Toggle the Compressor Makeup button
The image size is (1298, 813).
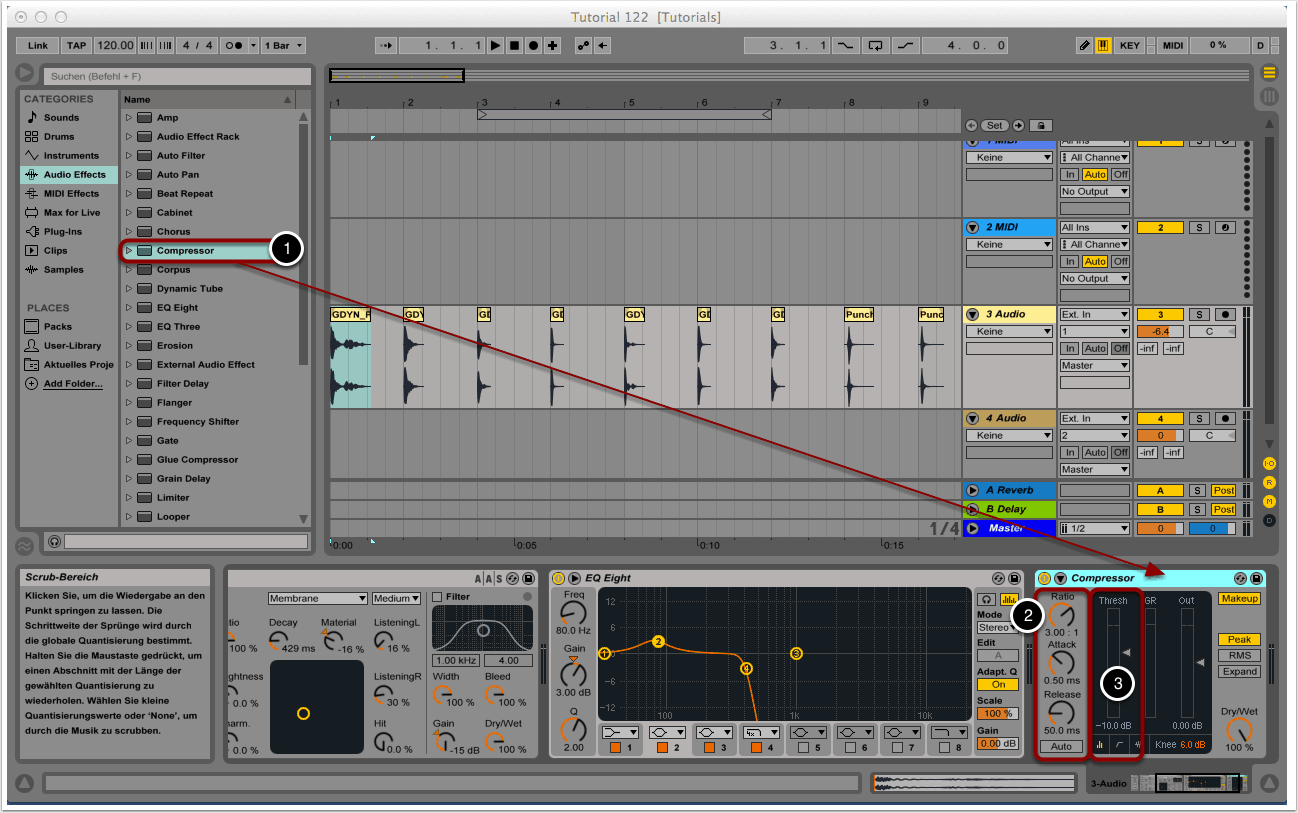click(x=1238, y=598)
